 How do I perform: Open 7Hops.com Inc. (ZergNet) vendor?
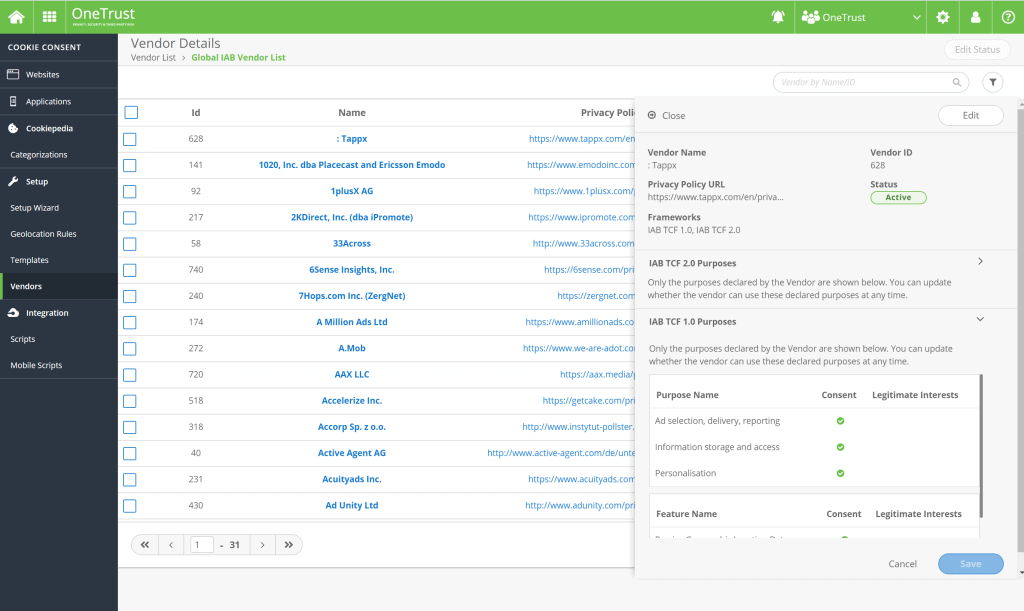click(x=352, y=296)
